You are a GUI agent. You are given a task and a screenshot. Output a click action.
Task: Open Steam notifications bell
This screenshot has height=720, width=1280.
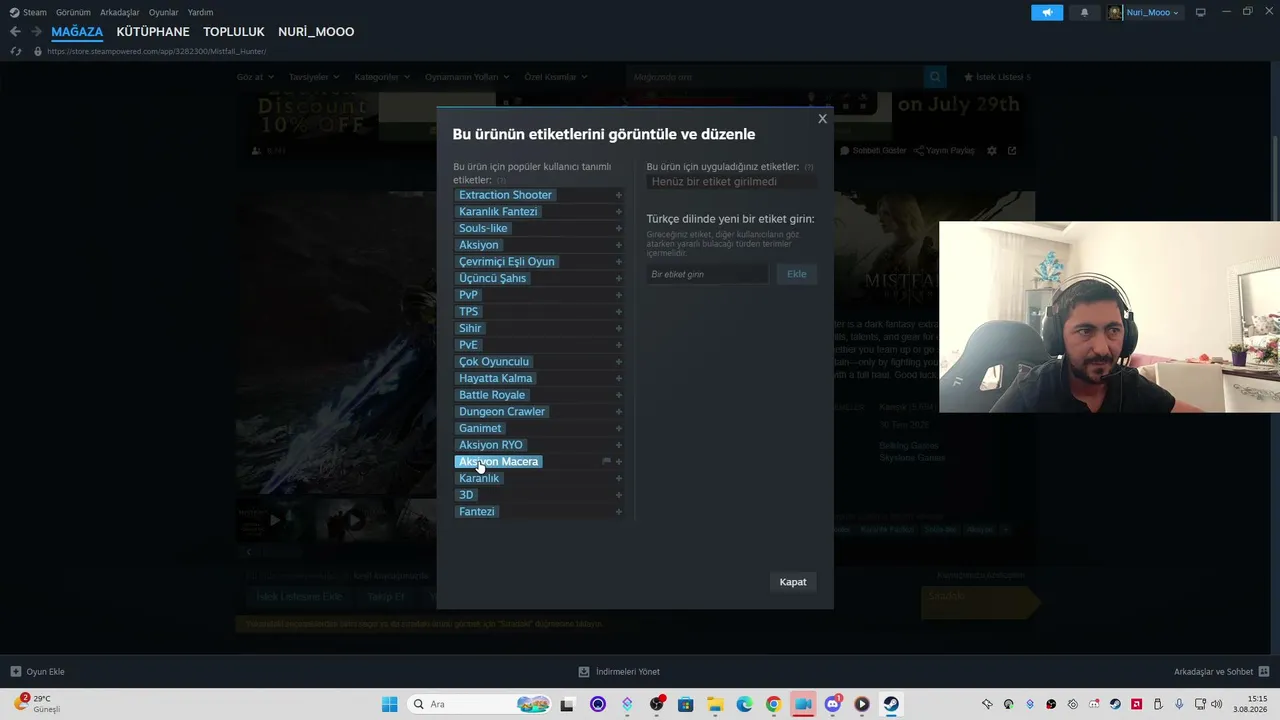(x=1085, y=13)
